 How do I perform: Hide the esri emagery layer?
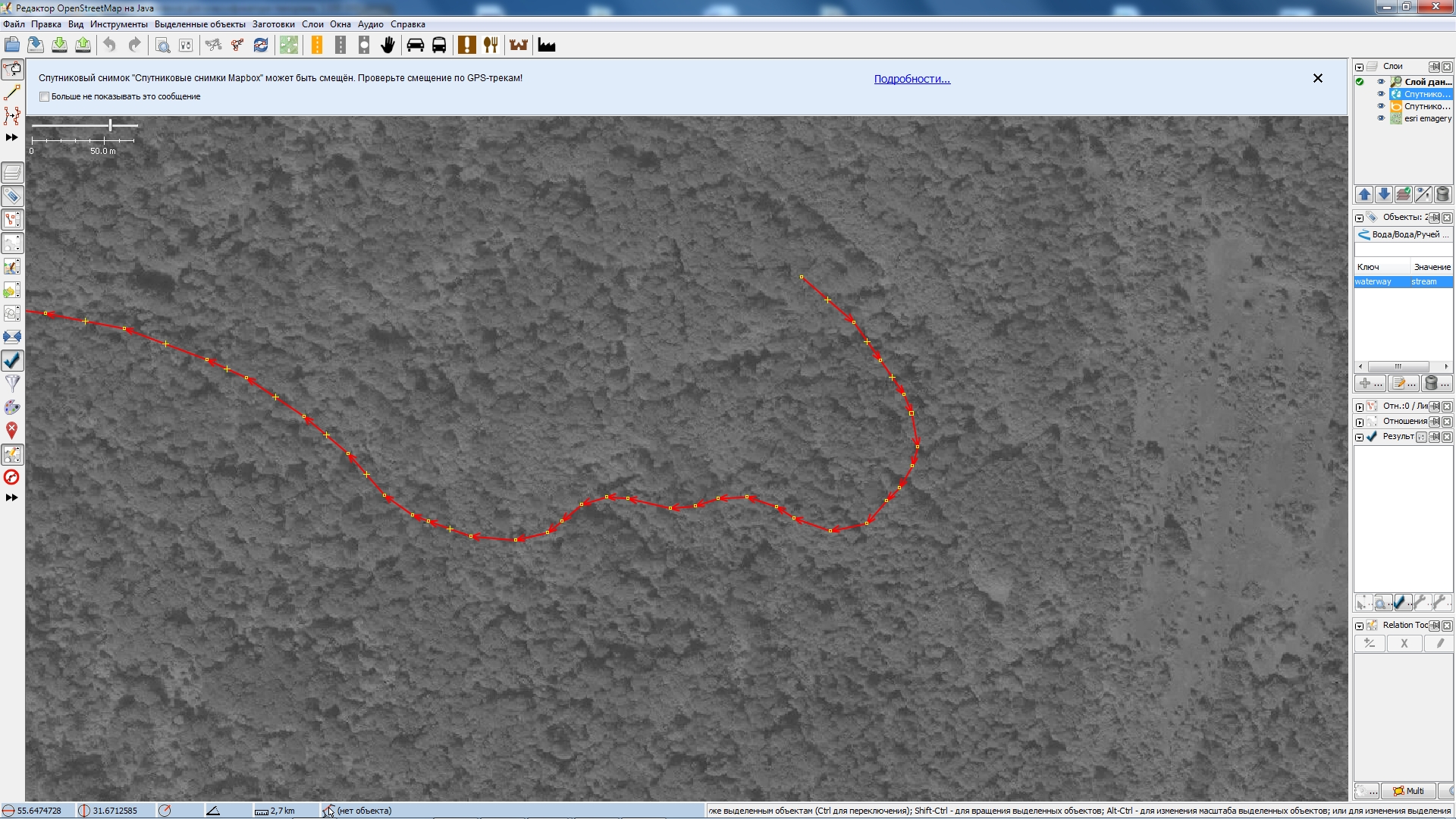coord(1381,118)
